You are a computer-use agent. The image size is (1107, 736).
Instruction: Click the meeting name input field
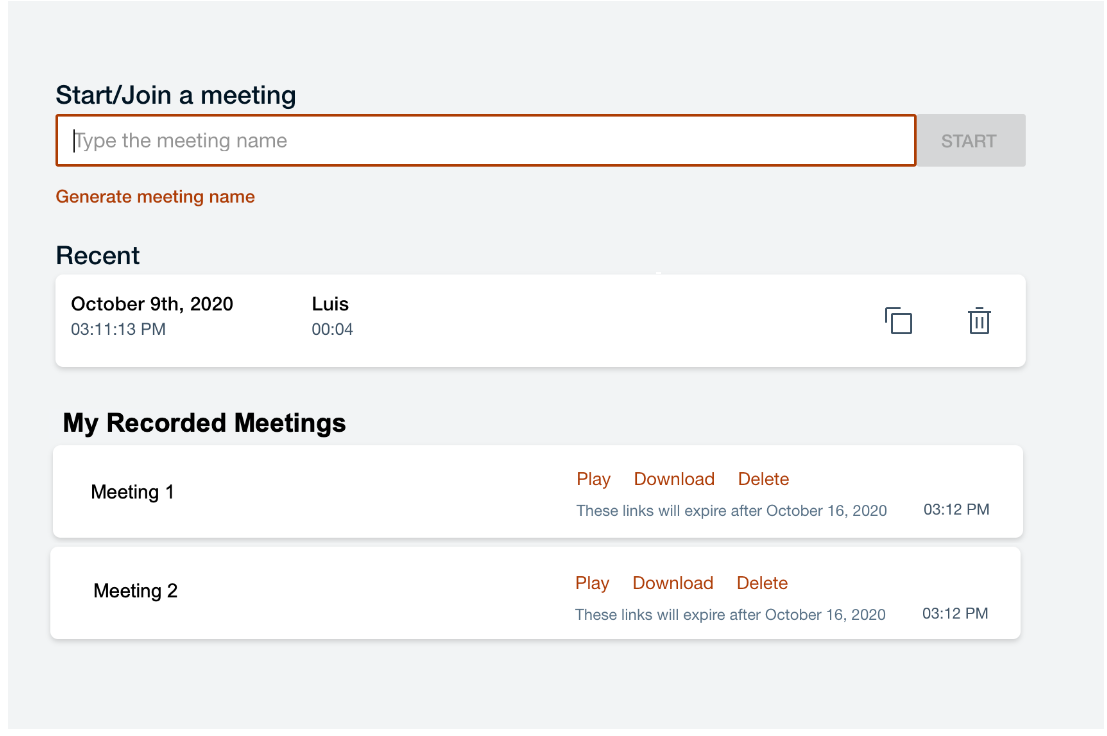click(x=485, y=141)
